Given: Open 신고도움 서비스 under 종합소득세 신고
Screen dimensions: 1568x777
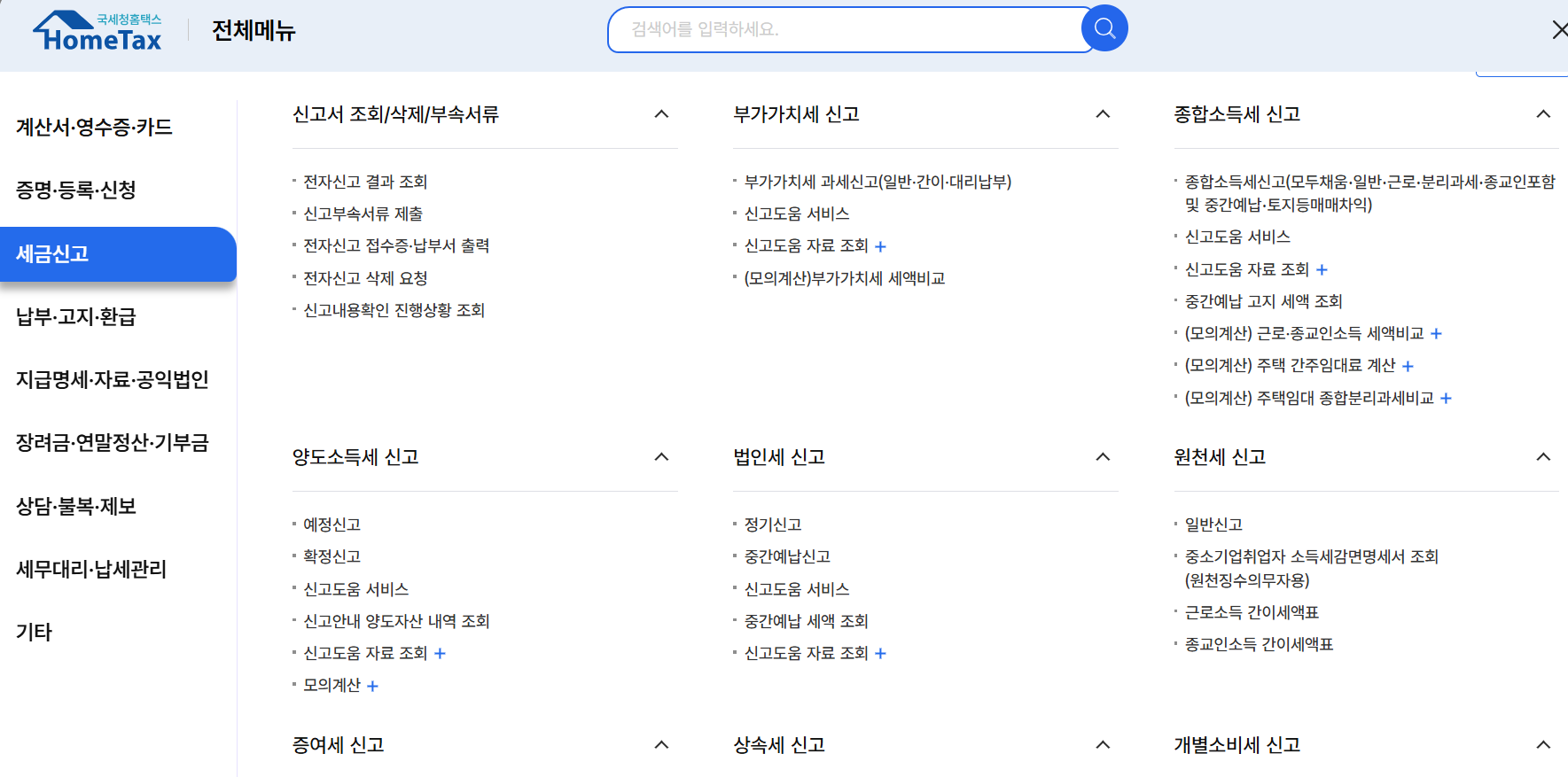Looking at the screenshot, I should pos(1237,237).
